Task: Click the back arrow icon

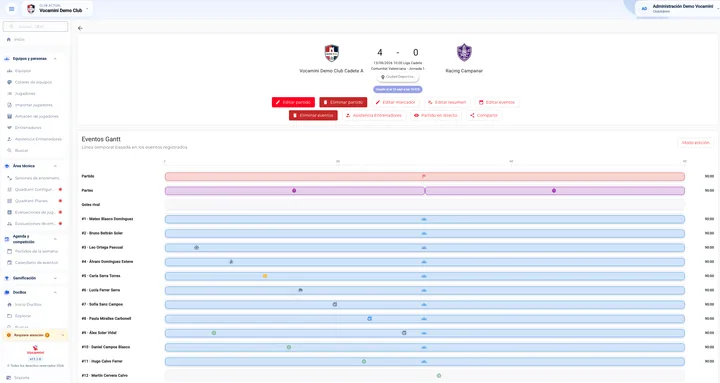Action: coord(80,28)
